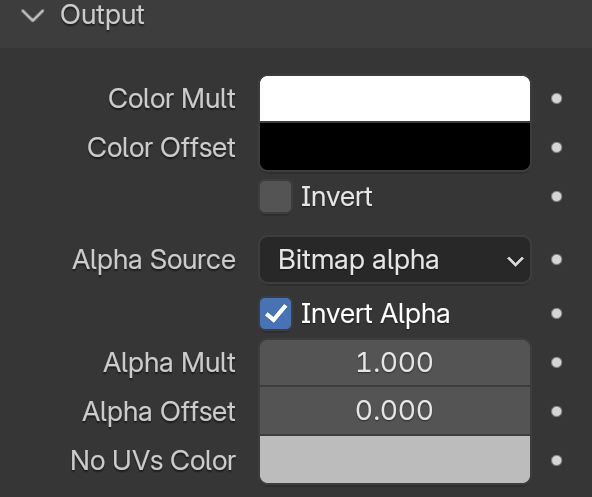This screenshot has width=592, height=497.
Task: Click the animate dot beside No UVs Color
Action: coord(556,460)
